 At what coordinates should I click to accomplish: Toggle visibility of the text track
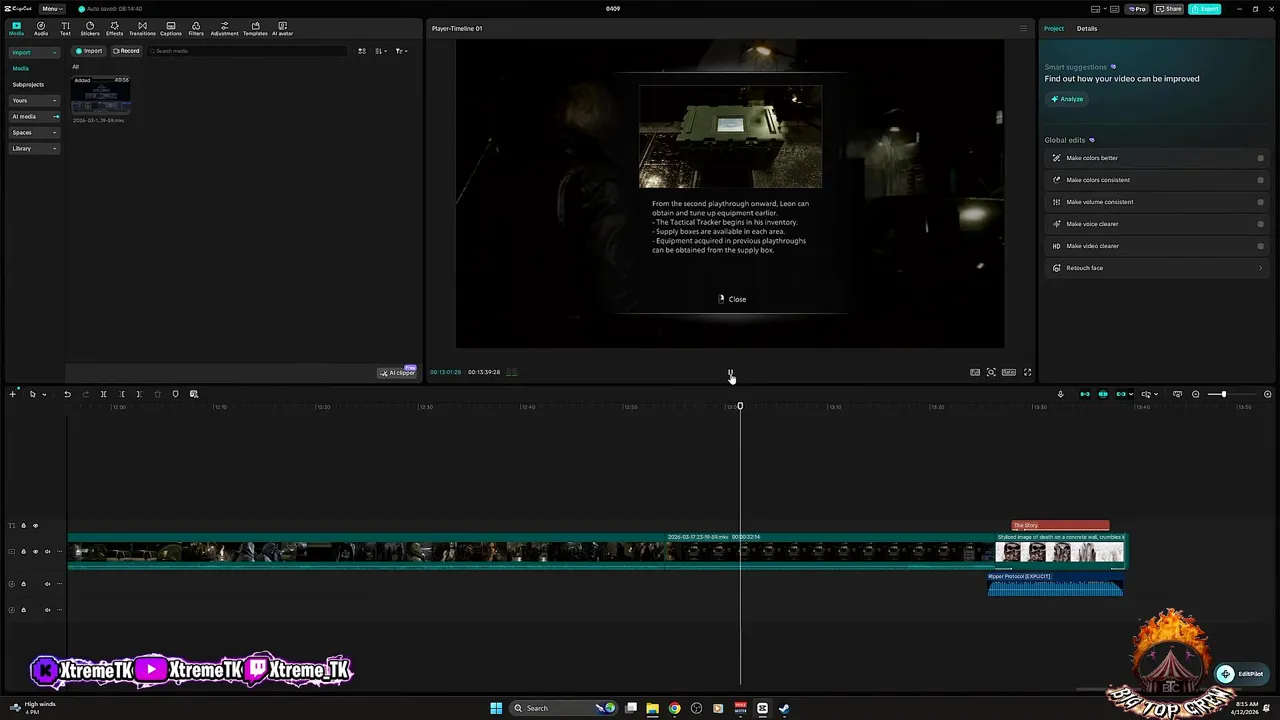coord(35,525)
